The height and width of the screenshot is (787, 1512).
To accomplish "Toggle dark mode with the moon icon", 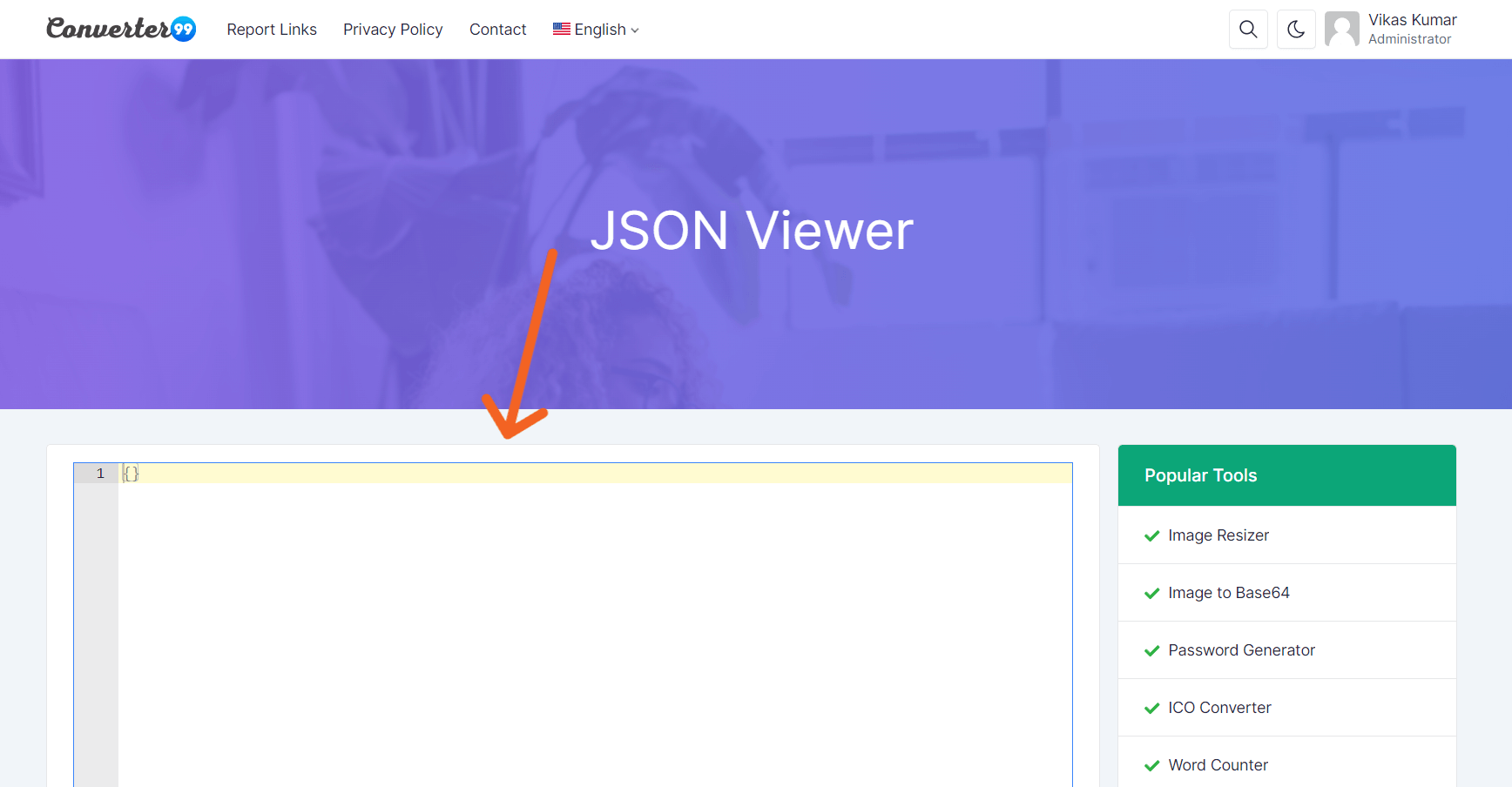I will pyautogui.click(x=1296, y=29).
